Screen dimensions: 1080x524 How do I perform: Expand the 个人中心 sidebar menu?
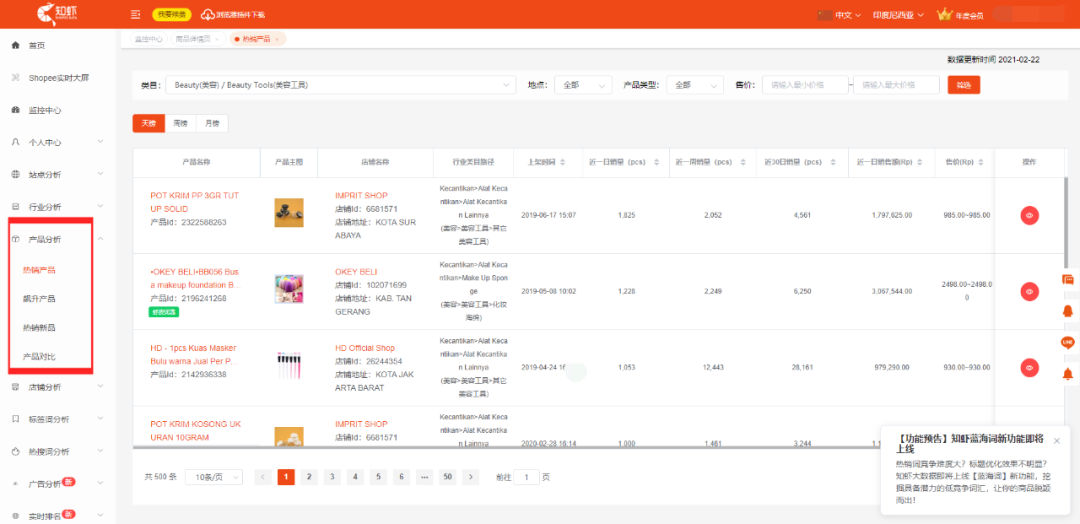pos(101,142)
